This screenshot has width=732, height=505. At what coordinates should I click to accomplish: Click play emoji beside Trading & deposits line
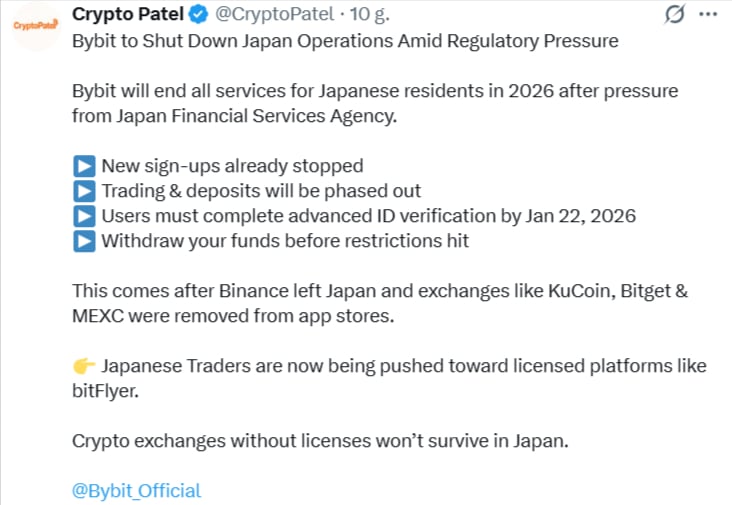84,190
